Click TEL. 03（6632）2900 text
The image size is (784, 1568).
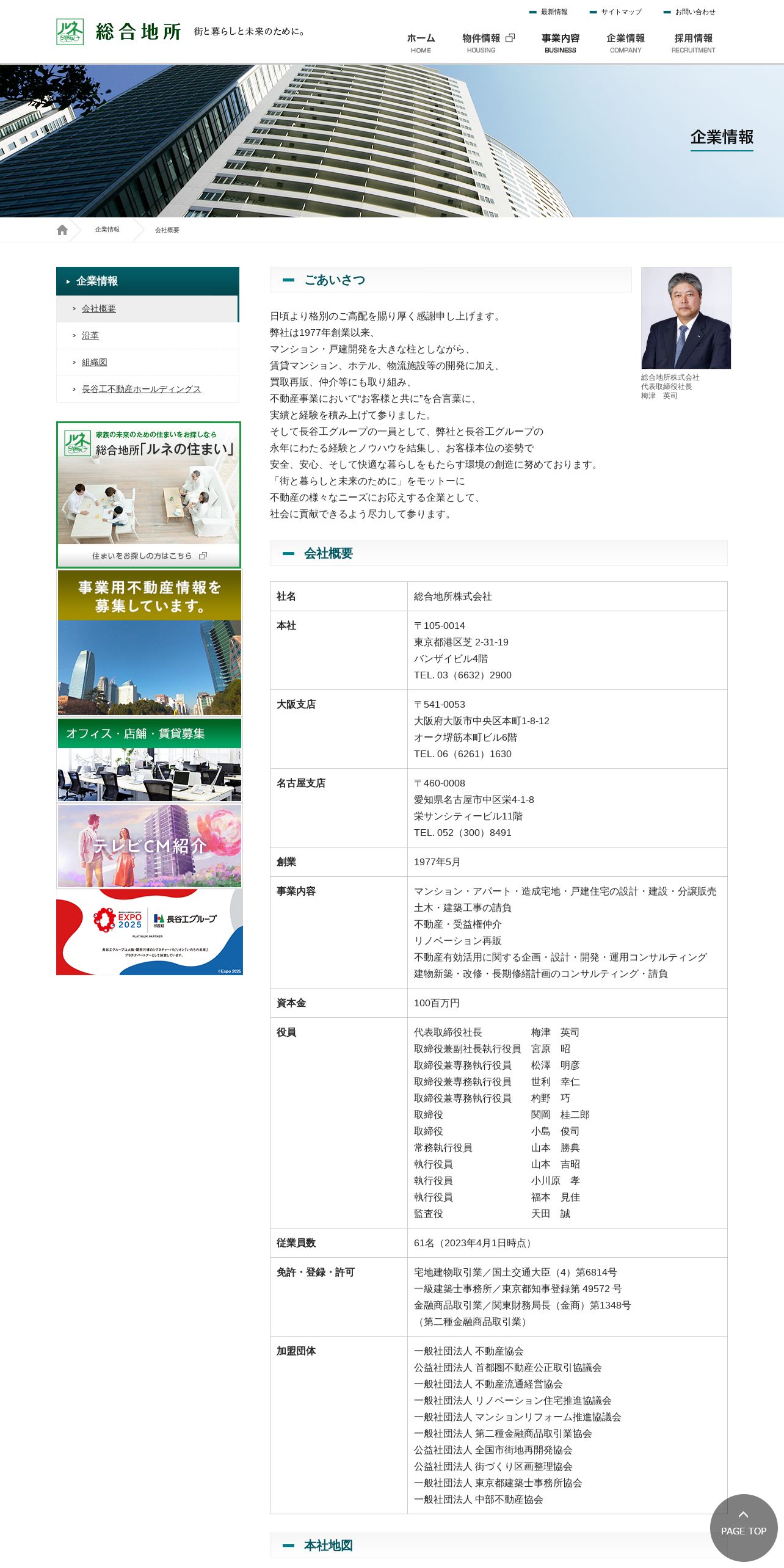pyautogui.click(x=462, y=675)
